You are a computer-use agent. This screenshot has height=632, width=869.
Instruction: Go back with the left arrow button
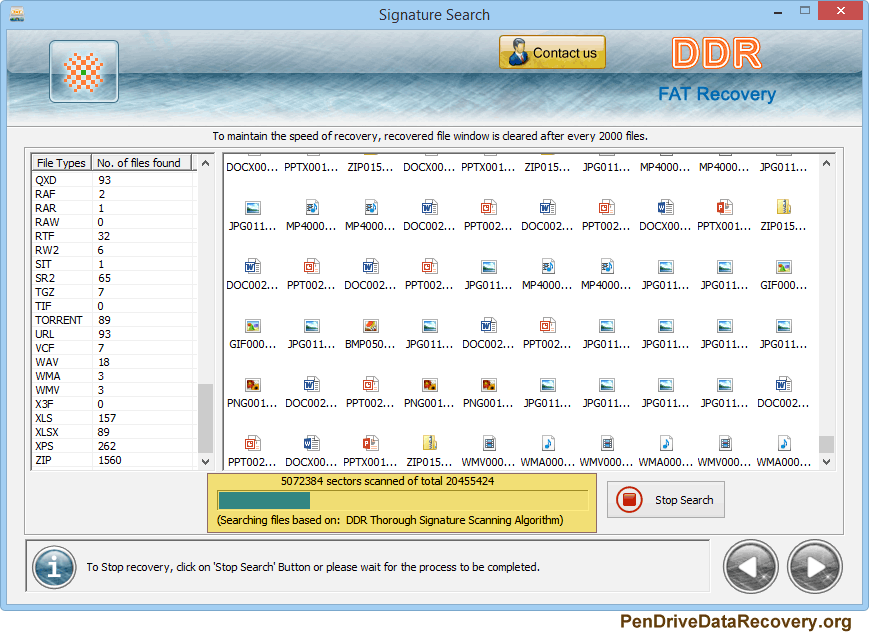[x=750, y=567]
